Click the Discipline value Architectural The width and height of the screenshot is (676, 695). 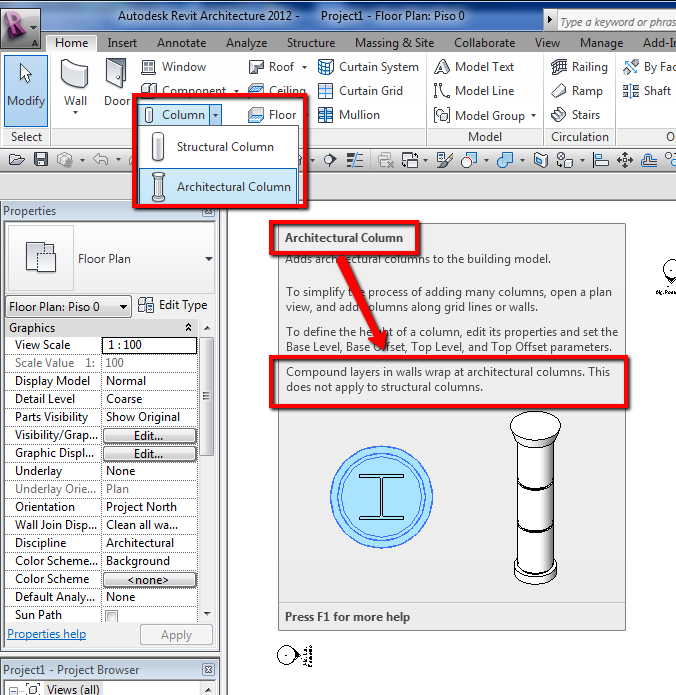(149, 543)
